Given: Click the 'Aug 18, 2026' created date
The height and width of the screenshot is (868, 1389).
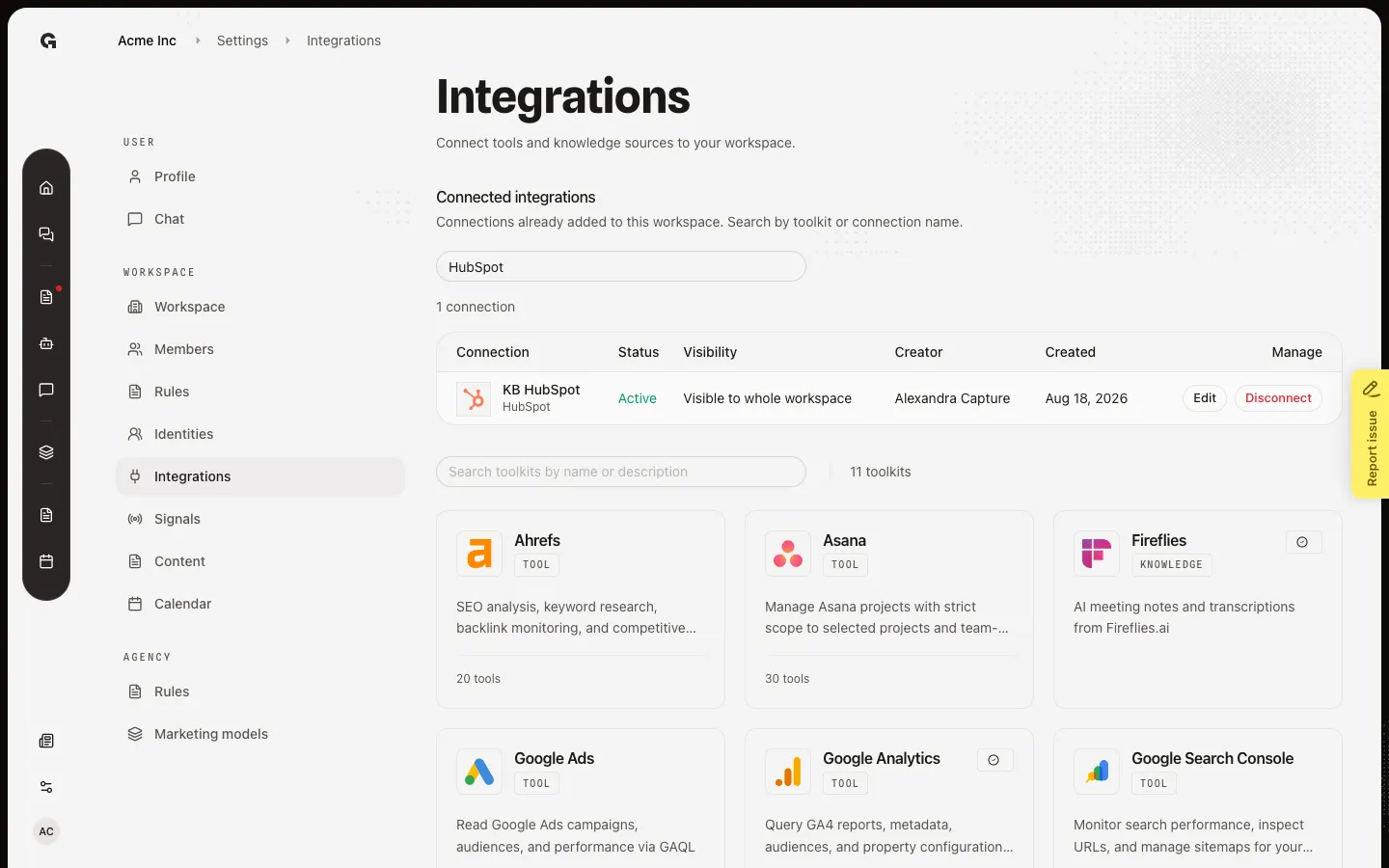Looking at the screenshot, I should click(1086, 398).
